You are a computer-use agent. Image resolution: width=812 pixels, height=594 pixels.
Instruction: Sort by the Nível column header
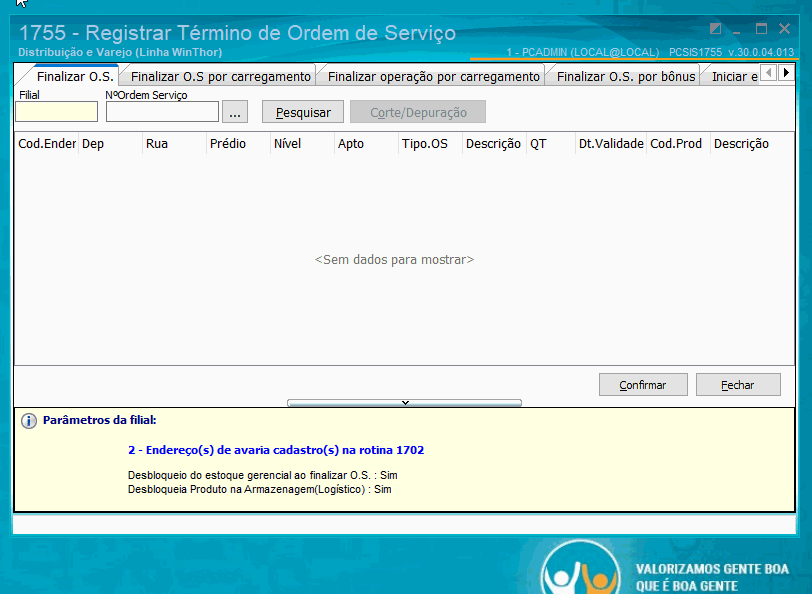pos(302,143)
